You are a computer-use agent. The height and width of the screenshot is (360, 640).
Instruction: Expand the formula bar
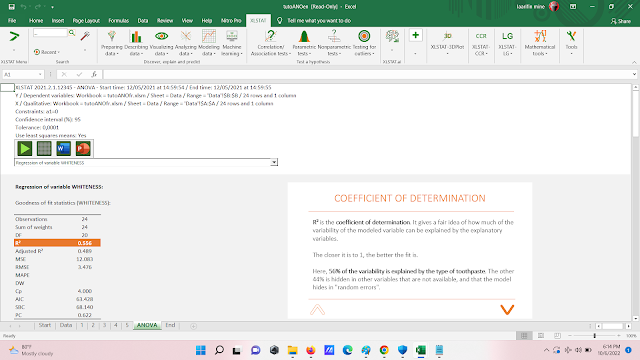click(634, 74)
